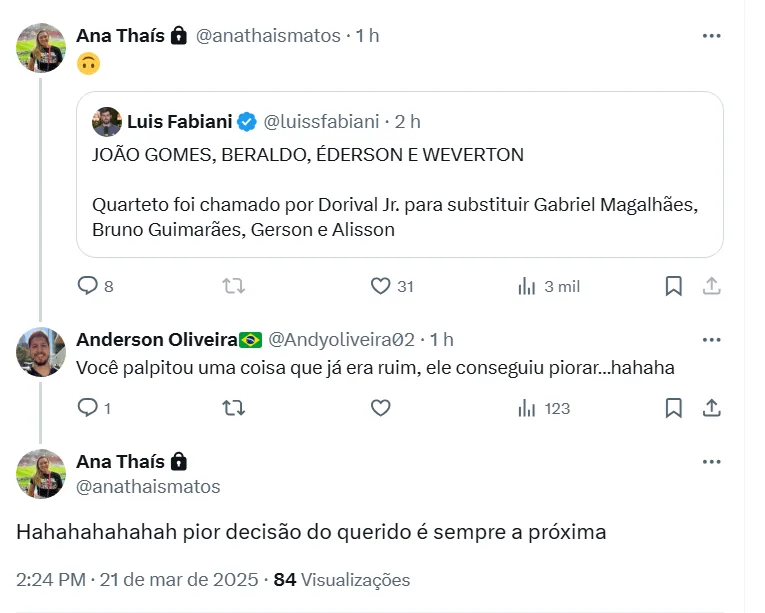The image size is (765, 613).
Task: Like the post with 31 likes
Action: tap(380, 286)
